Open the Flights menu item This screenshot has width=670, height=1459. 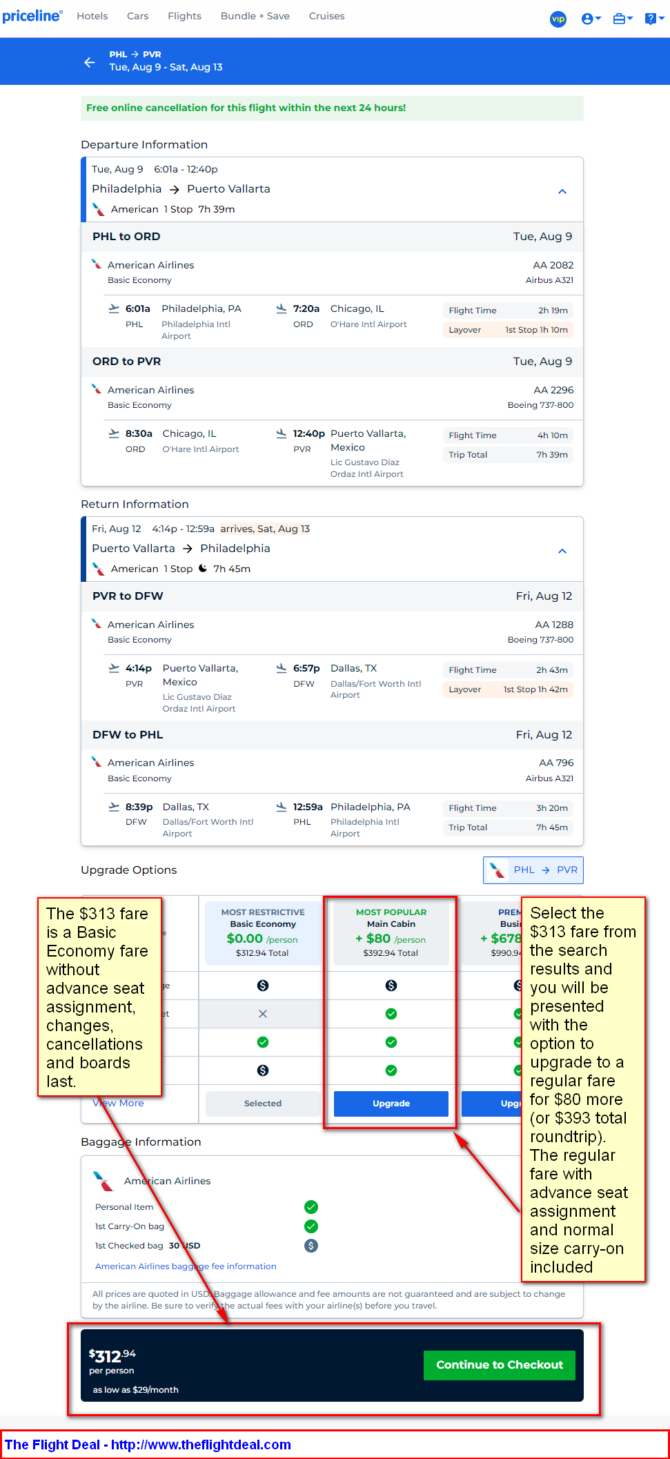pyautogui.click(x=184, y=16)
